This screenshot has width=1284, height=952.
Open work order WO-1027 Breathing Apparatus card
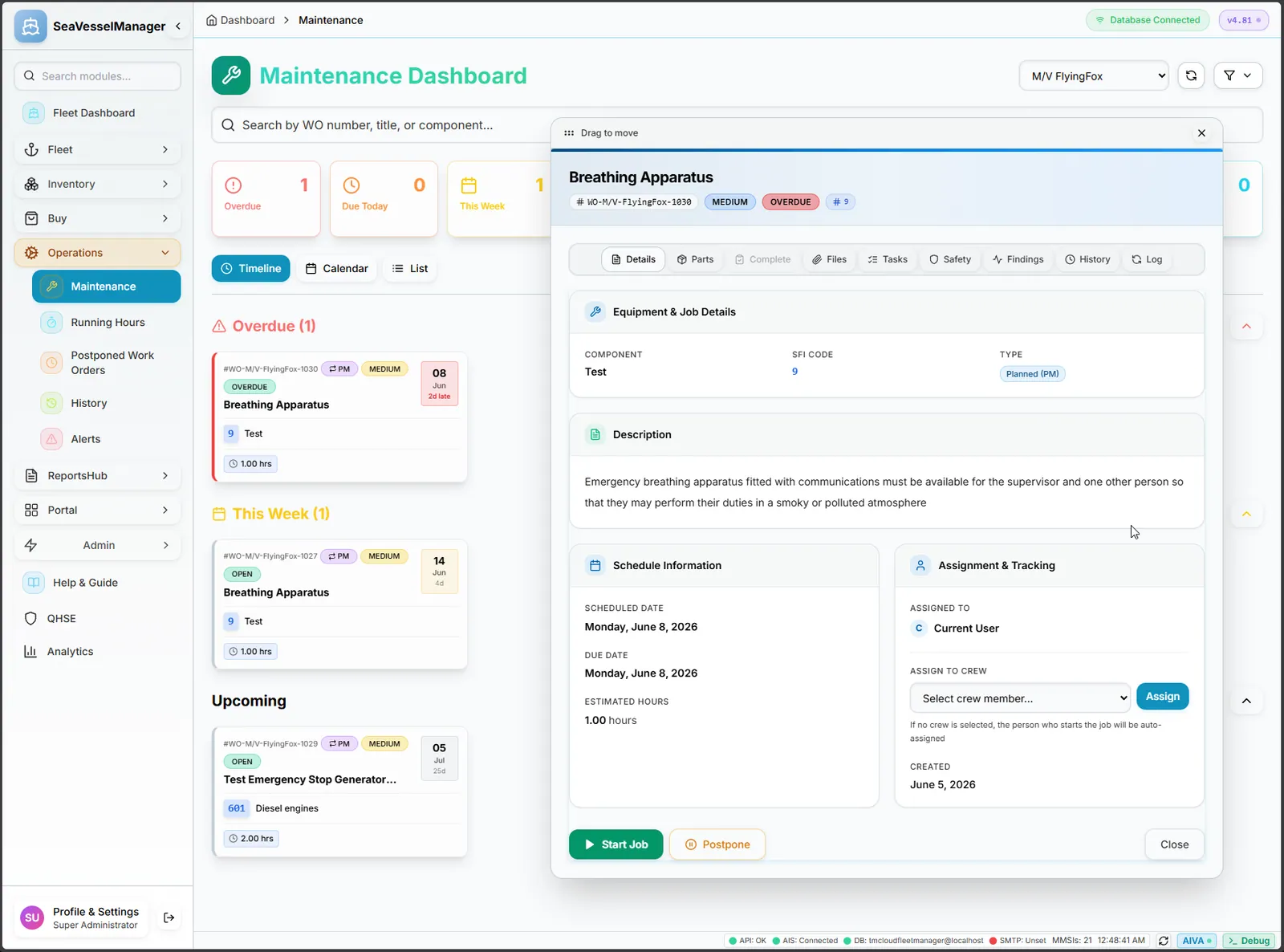coord(340,604)
